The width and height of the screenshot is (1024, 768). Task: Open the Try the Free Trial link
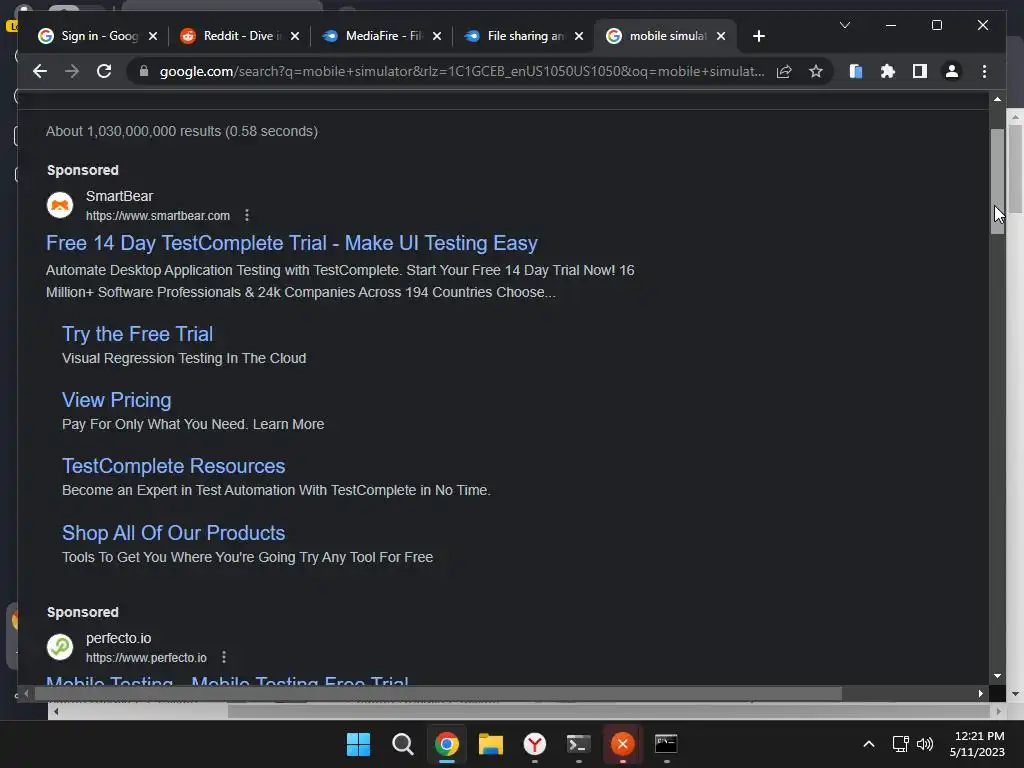[137, 334]
